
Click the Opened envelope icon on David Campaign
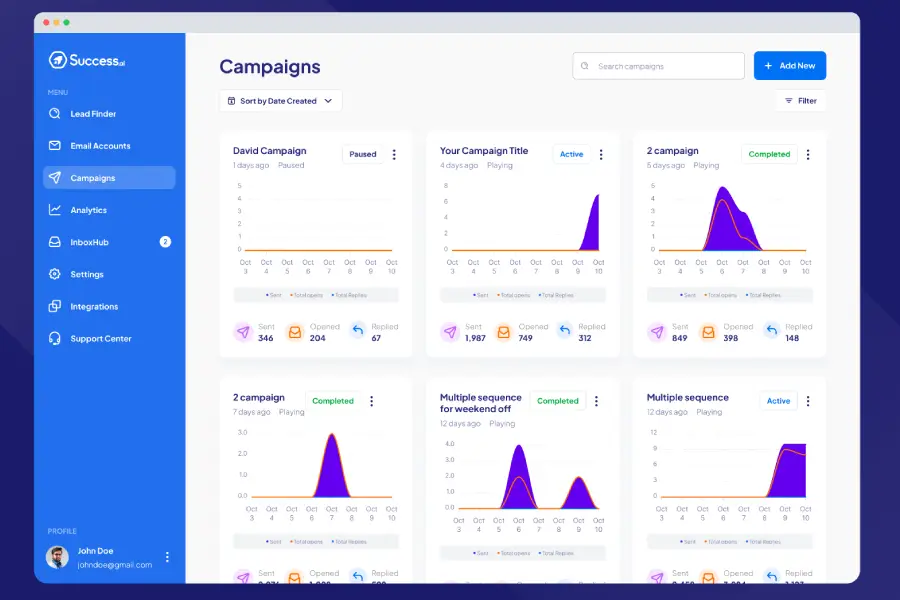295,332
